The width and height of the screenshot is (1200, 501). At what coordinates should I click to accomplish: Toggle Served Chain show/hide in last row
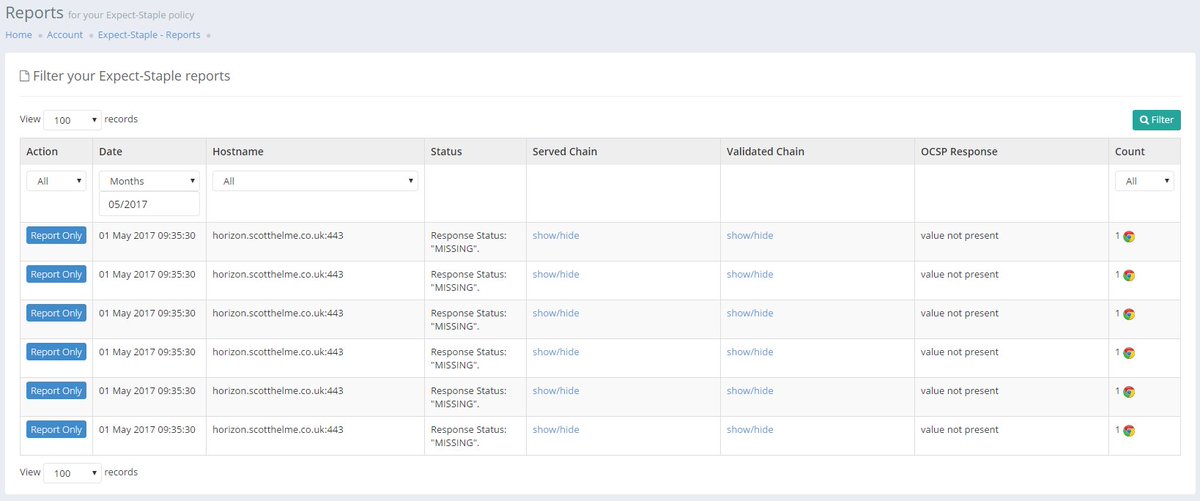click(x=556, y=430)
